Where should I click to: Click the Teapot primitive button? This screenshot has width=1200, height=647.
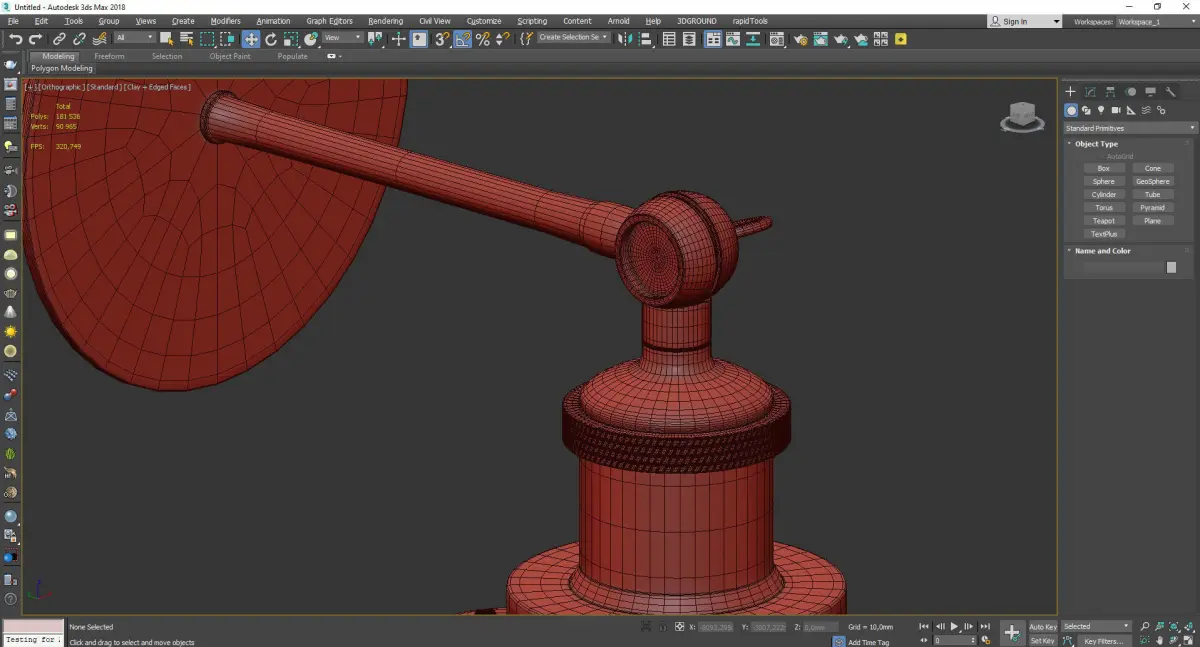tap(1104, 221)
